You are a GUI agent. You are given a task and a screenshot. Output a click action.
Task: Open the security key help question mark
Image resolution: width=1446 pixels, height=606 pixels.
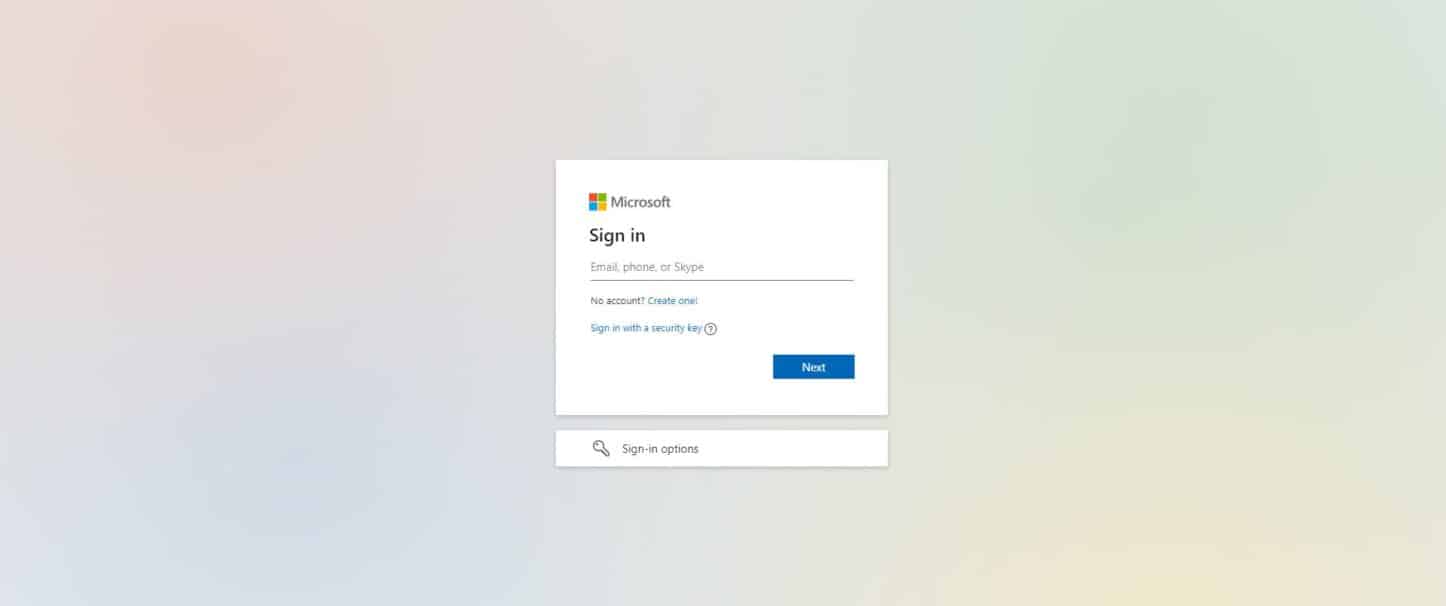tap(711, 329)
